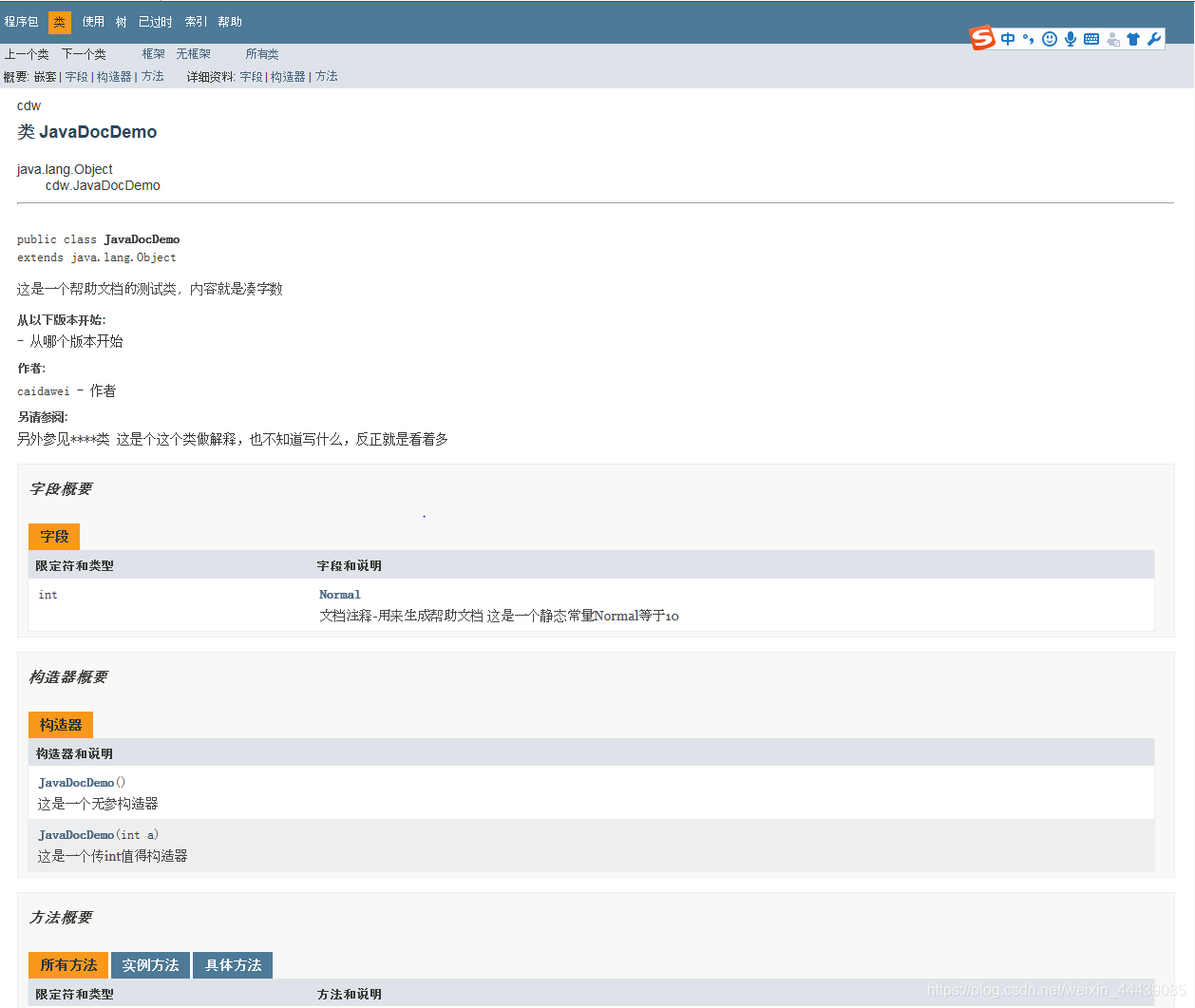Click the 方法概要 section heading
This screenshot has height=1008, width=1195.
pyautogui.click(x=61, y=917)
